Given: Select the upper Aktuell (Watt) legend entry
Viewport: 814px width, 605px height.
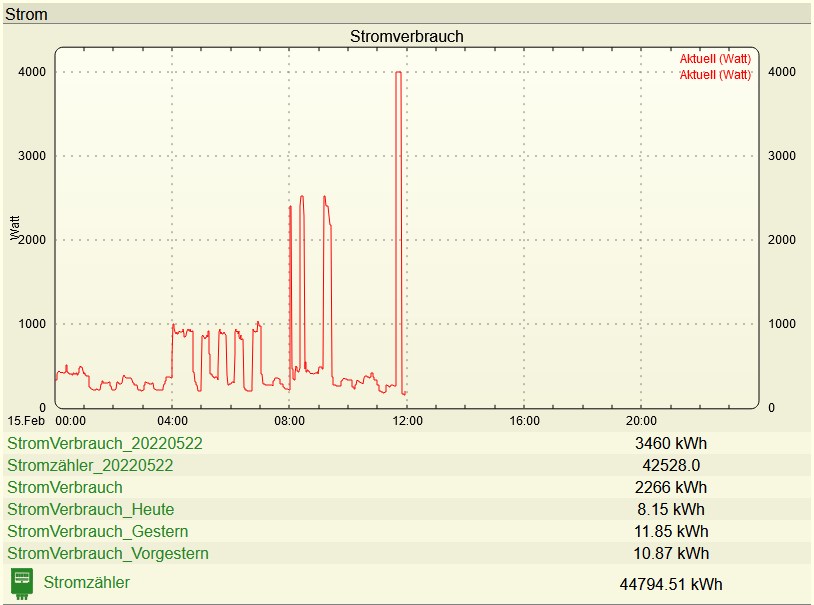Looking at the screenshot, I should tap(714, 59).
